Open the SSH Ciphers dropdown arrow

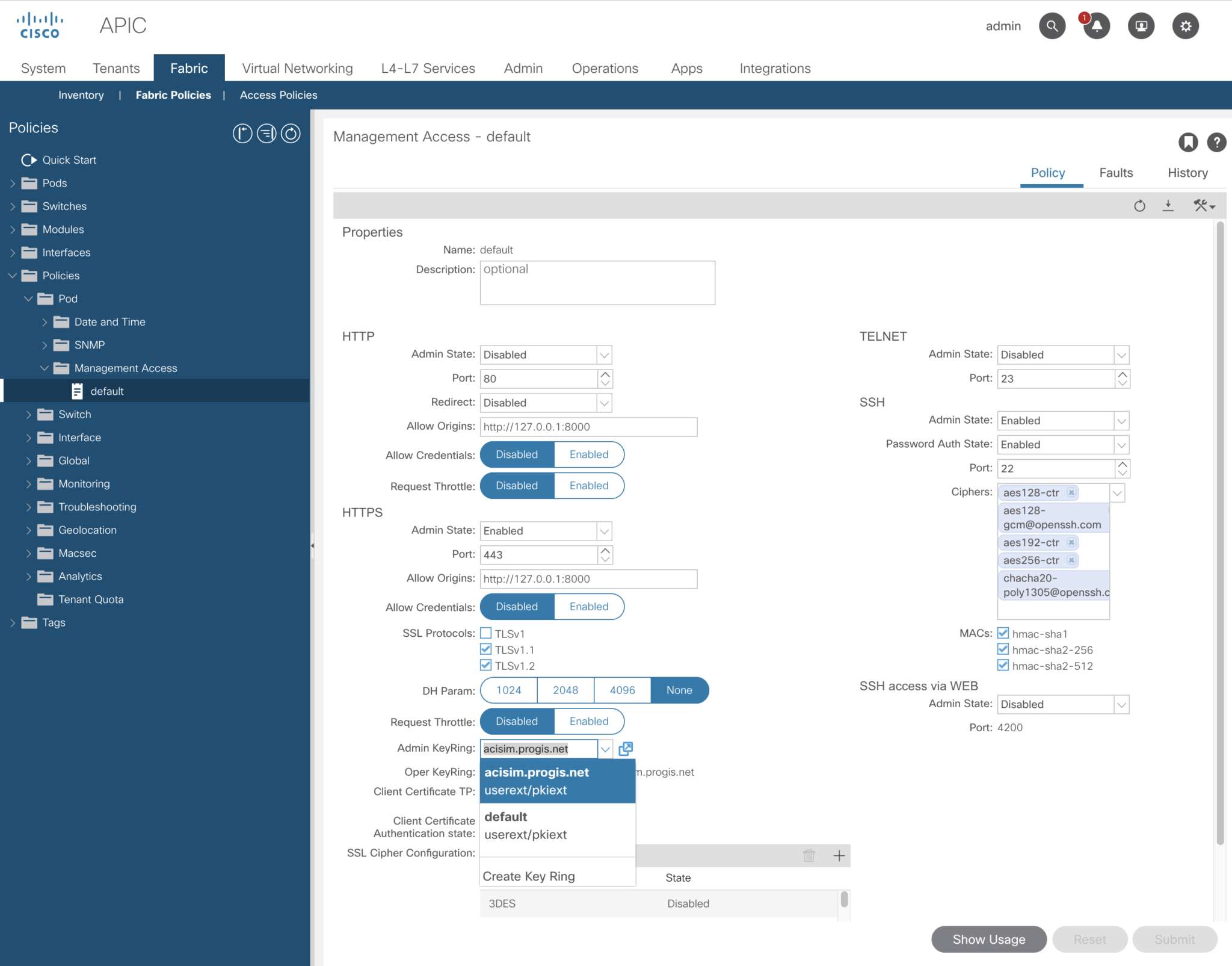pyautogui.click(x=1117, y=493)
